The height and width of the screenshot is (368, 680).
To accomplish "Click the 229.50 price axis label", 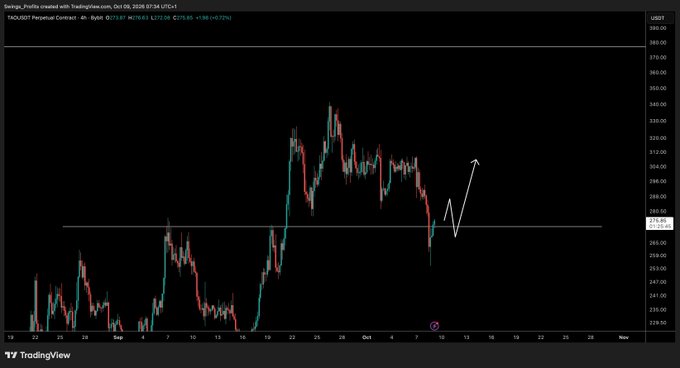I will [657, 323].
